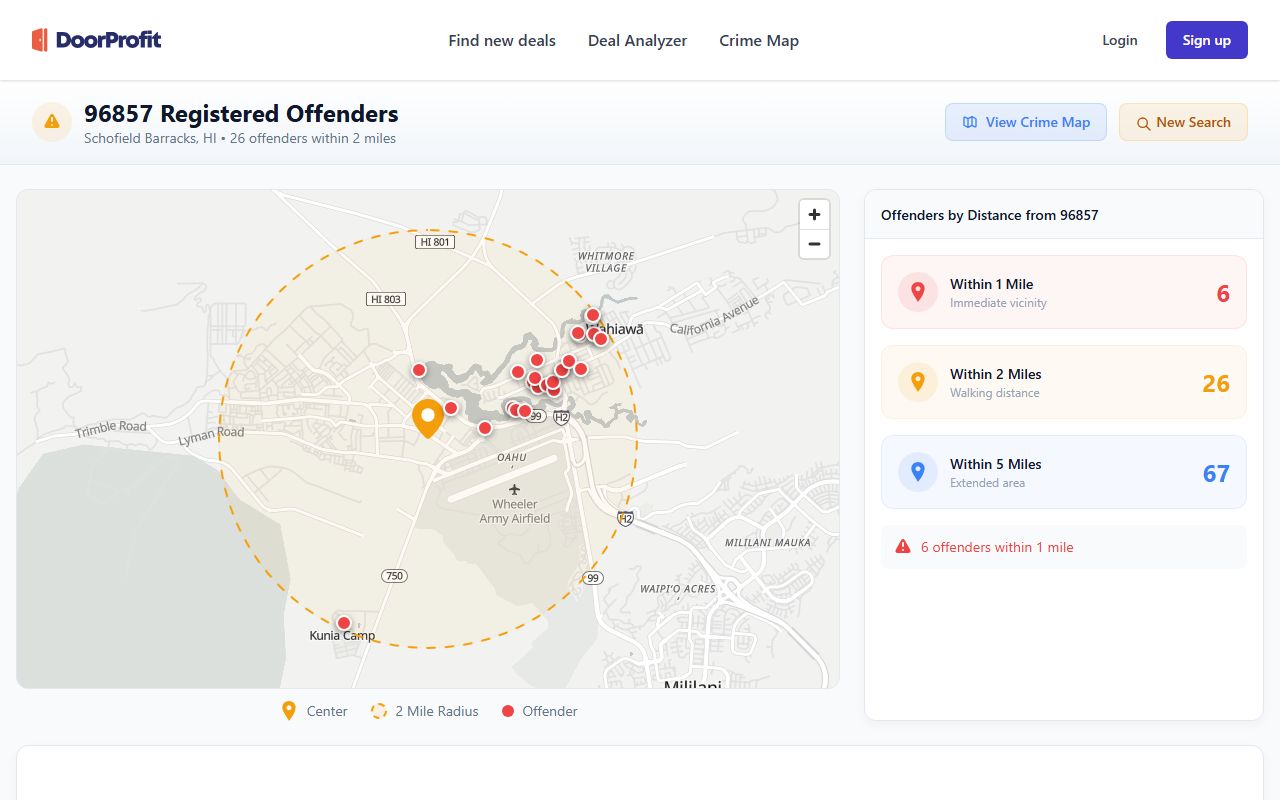Screen dimensions: 1280x800
Task: Click the orange center location pin
Action: click(428, 417)
